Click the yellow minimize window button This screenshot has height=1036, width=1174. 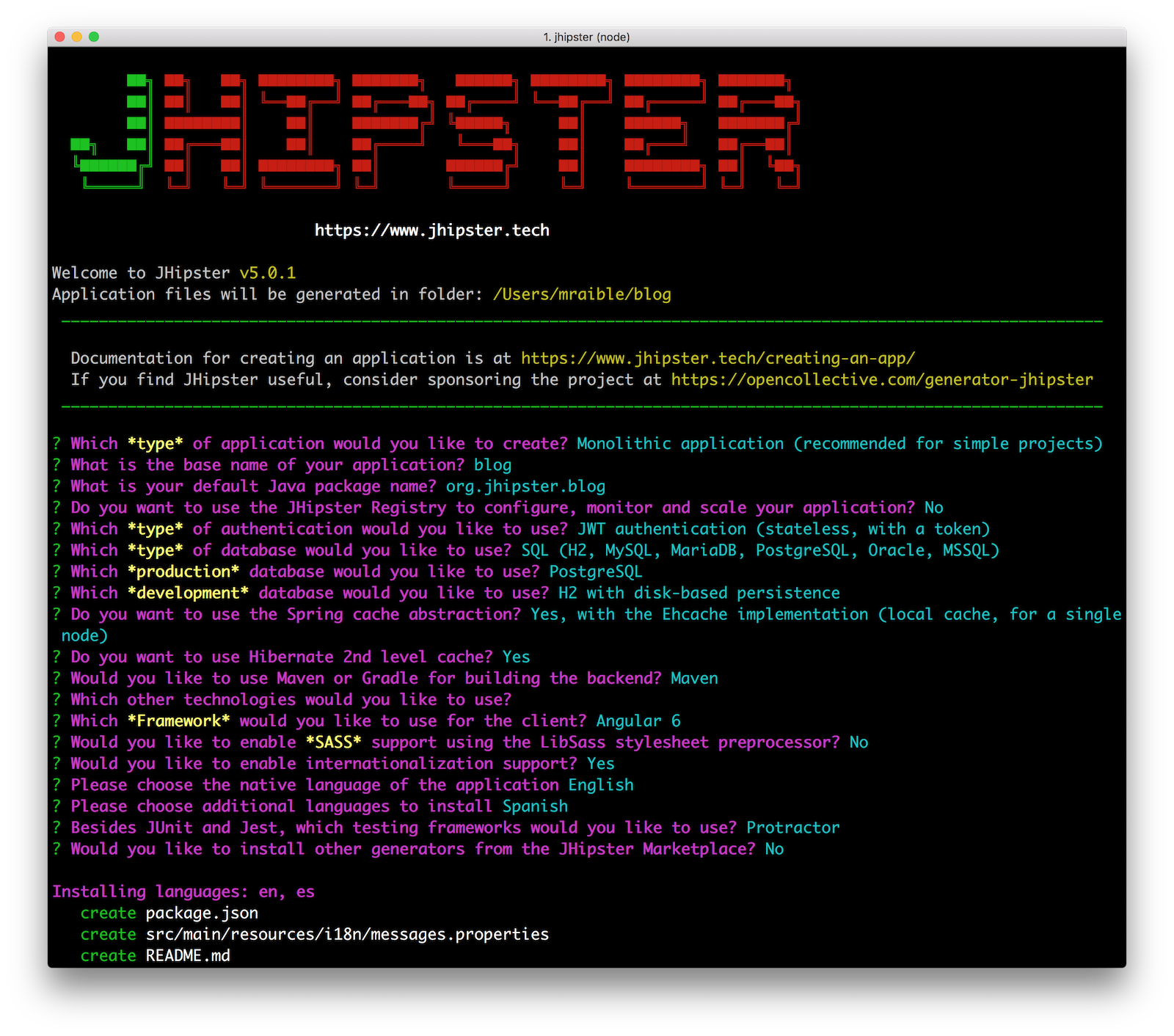(77, 37)
